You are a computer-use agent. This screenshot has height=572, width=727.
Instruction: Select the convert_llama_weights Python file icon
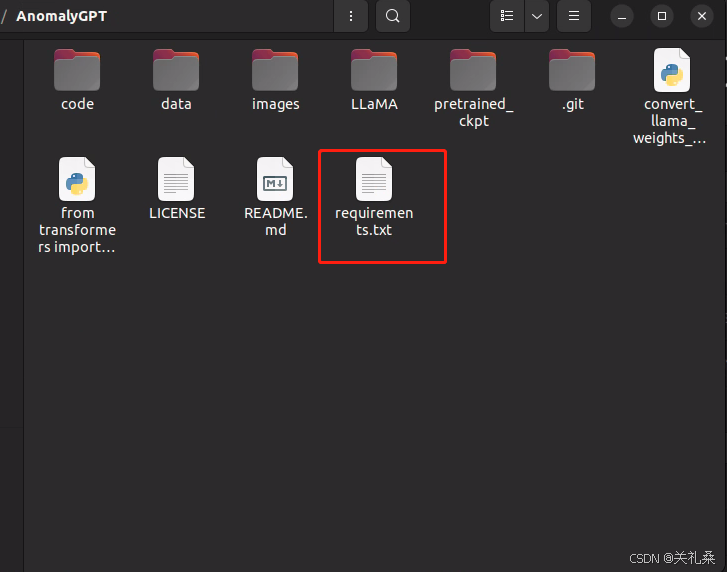pyautogui.click(x=672, y=70)
